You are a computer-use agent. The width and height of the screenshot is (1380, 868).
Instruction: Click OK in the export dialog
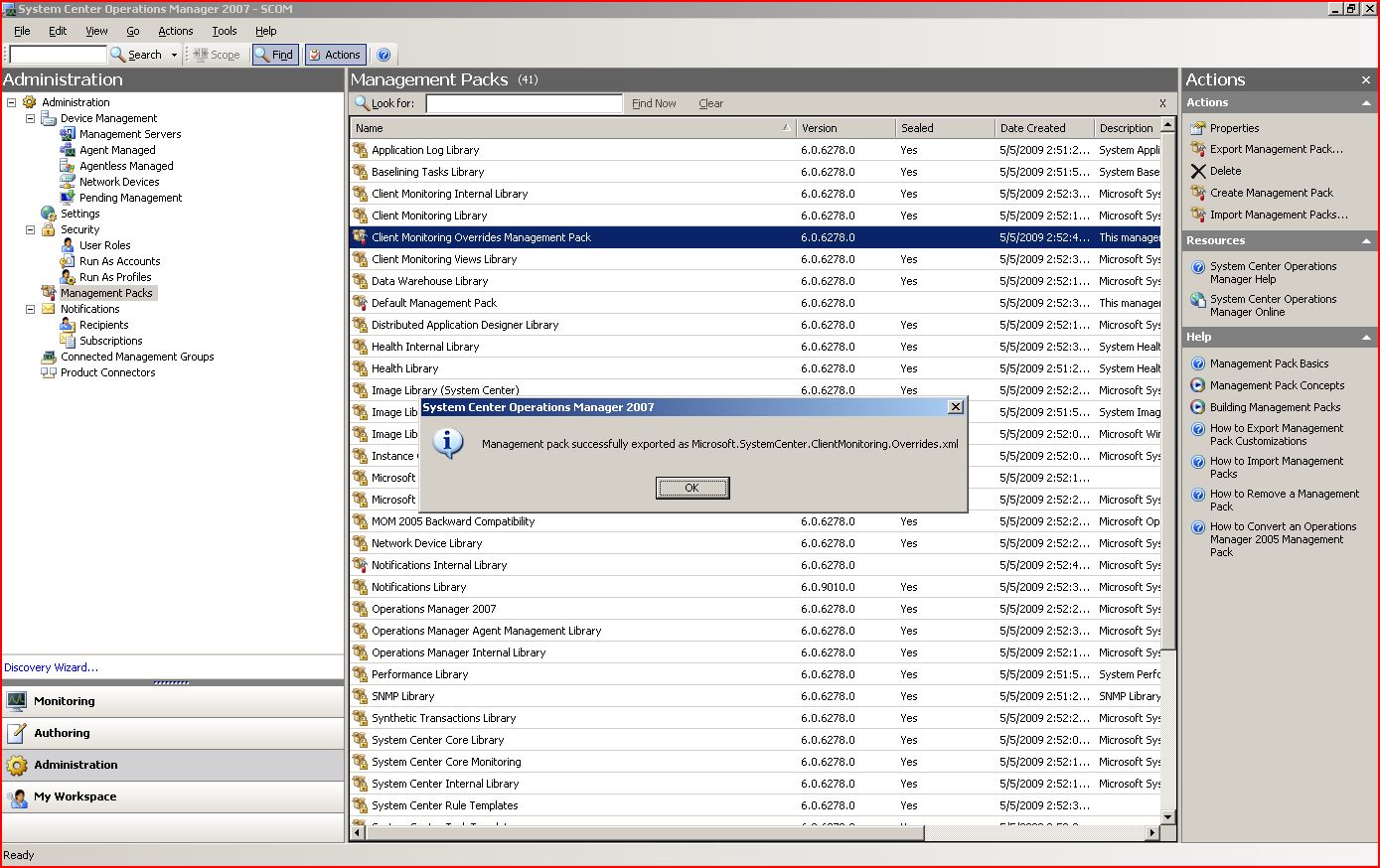point(692,488)
